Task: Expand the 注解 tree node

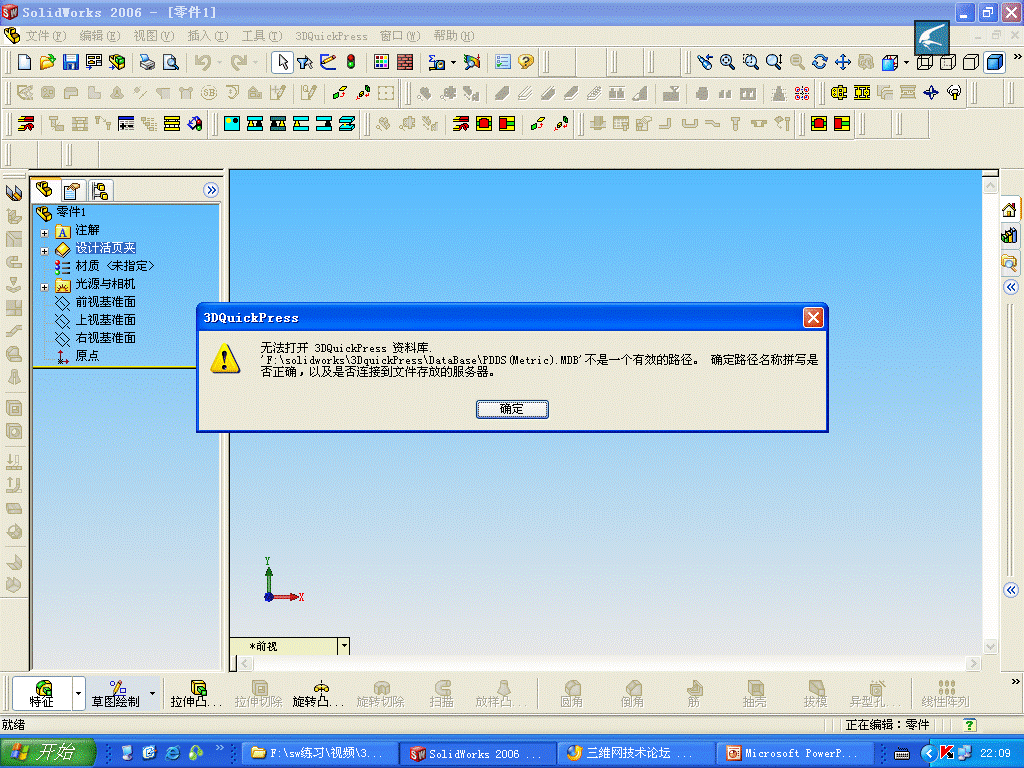Action: tap(44, 232)
